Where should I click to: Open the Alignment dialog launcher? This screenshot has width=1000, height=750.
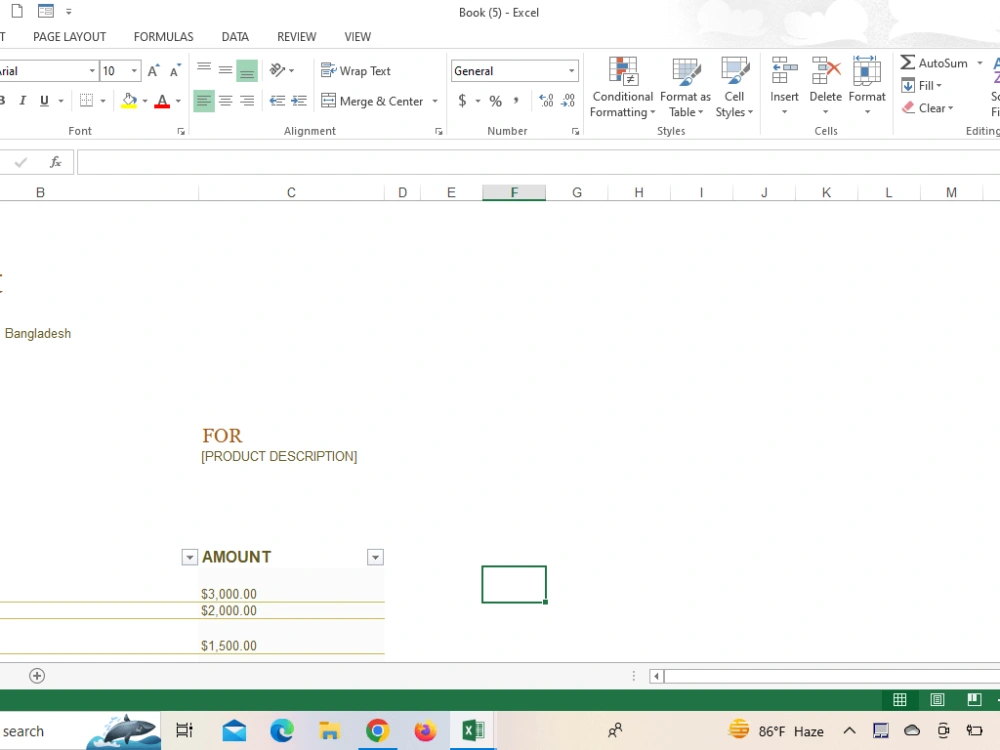[x=439, y=131]
